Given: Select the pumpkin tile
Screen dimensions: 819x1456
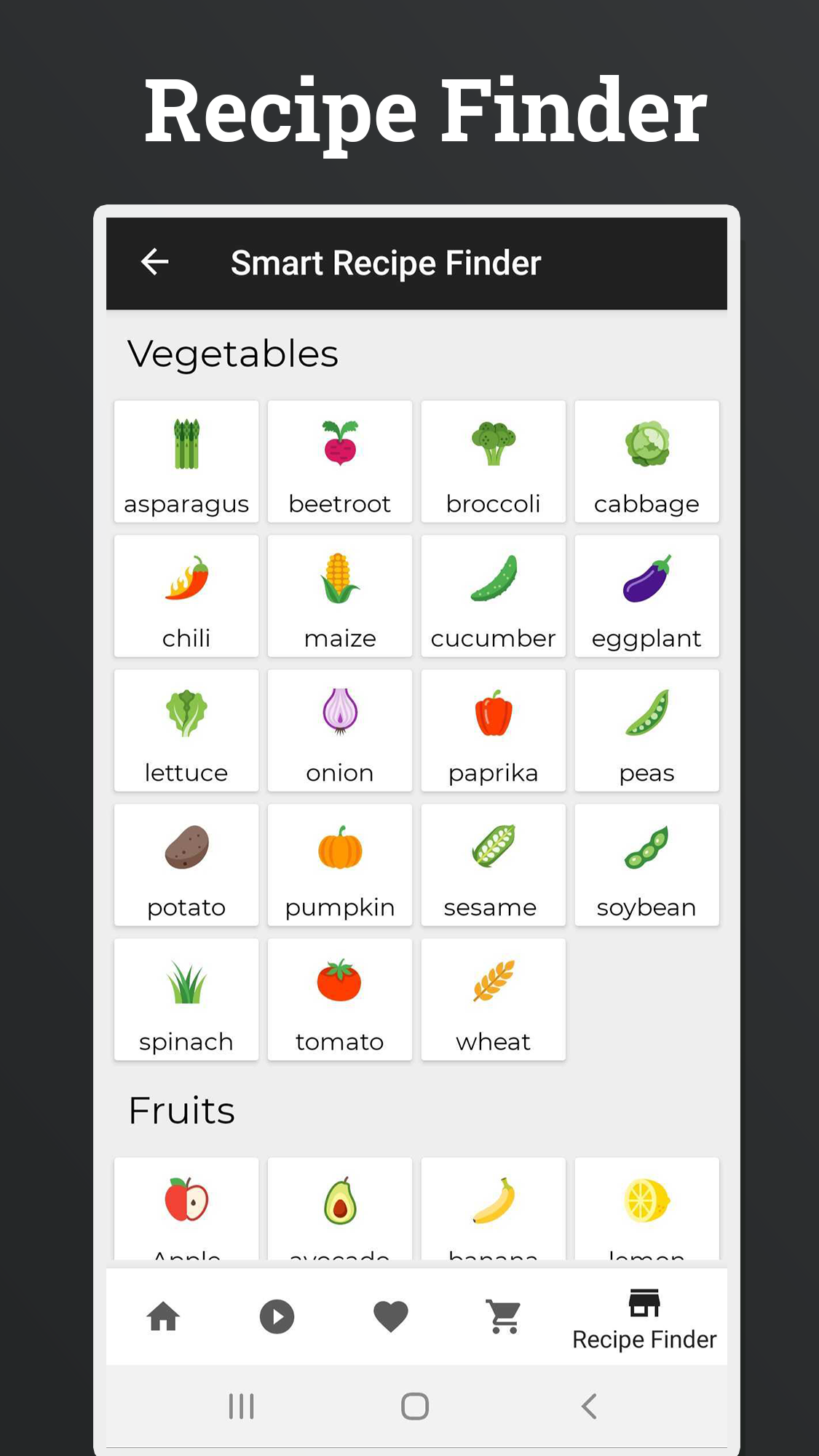Looking at the screenshot, I should coord(340,865).
